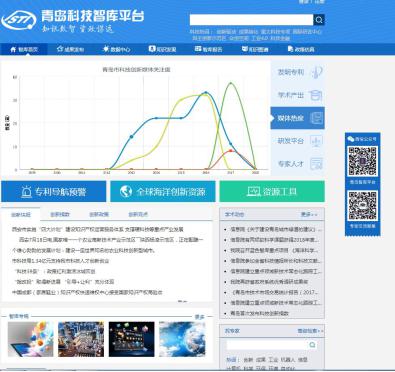This screenshot has height=372, width=395.
Task: Open the 数据中心 navigation item
Action: 116,49
